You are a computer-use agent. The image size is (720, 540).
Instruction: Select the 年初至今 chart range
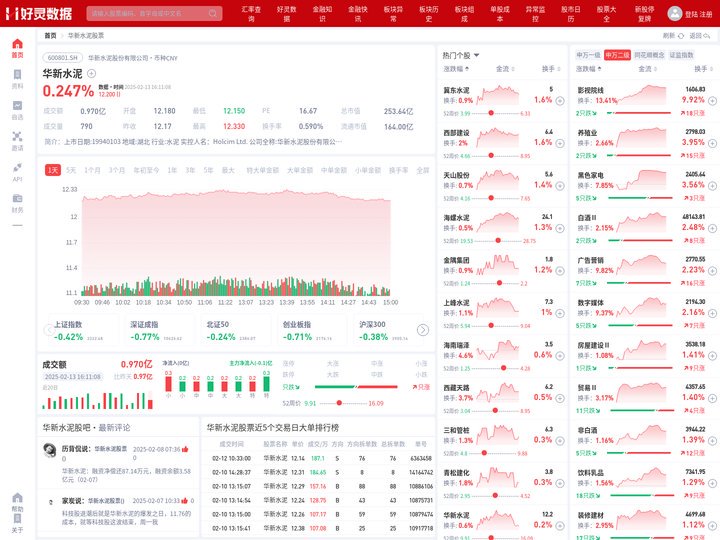146,170
